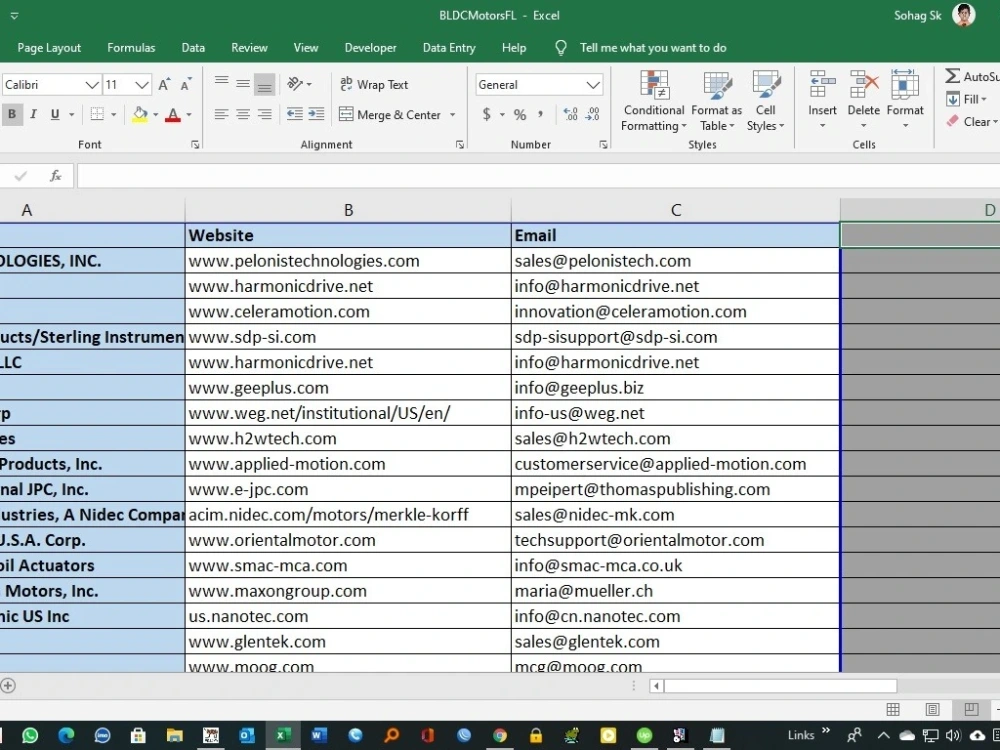1000x750 pixels.
Task: Click the Borders icon
Action: tap(97, 114)
